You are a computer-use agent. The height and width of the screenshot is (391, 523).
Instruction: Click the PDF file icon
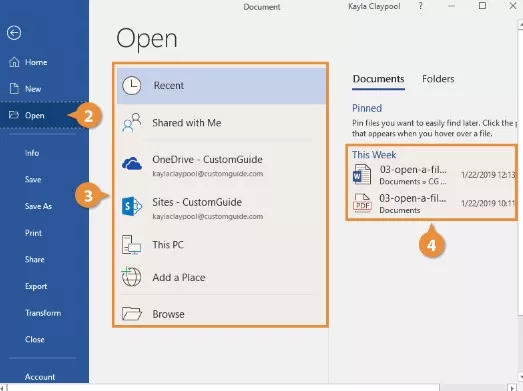(362, 203)
